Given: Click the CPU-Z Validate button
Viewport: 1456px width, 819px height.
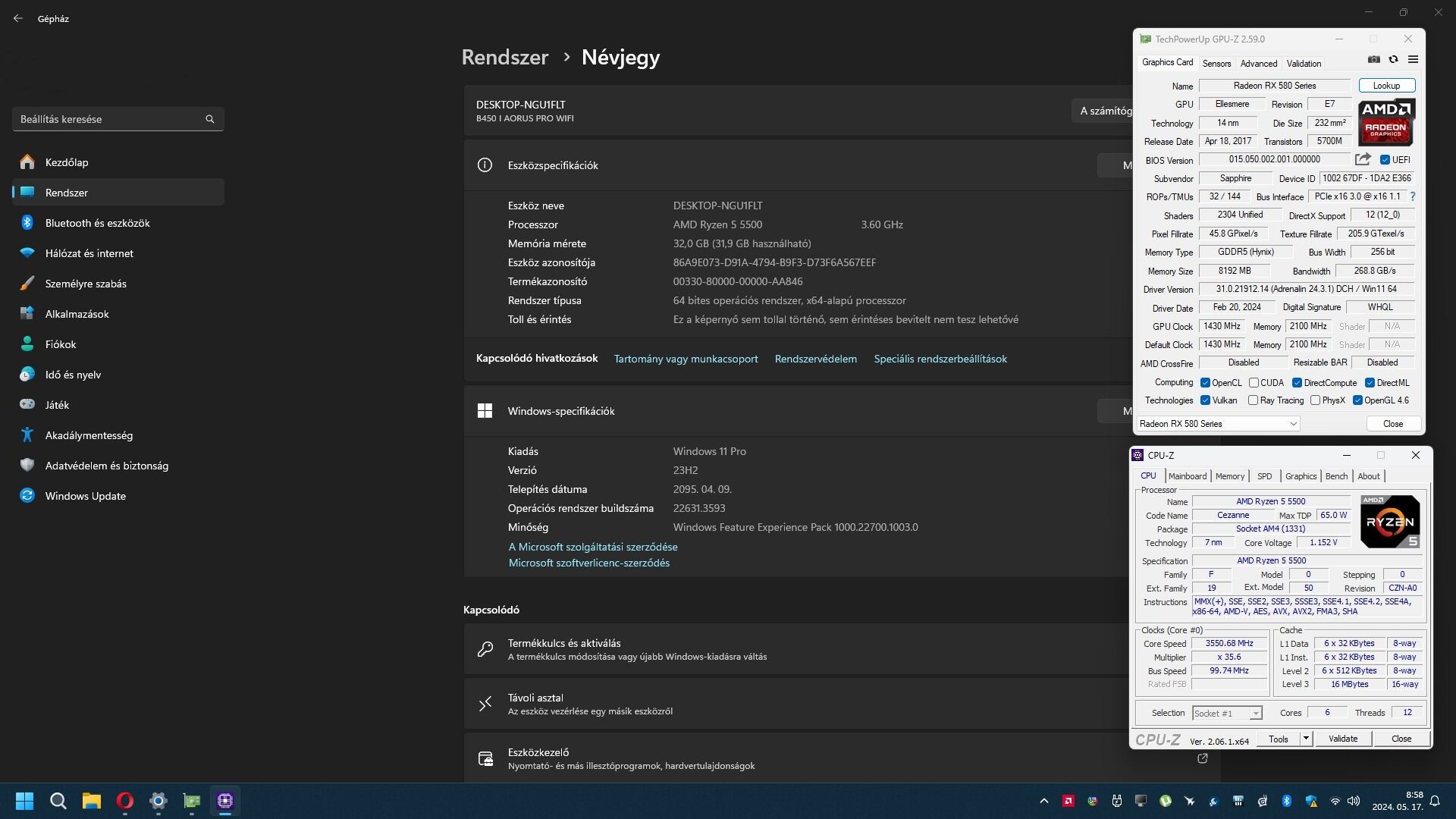Looking at the screenshot, I should [x=1343, y=739].
